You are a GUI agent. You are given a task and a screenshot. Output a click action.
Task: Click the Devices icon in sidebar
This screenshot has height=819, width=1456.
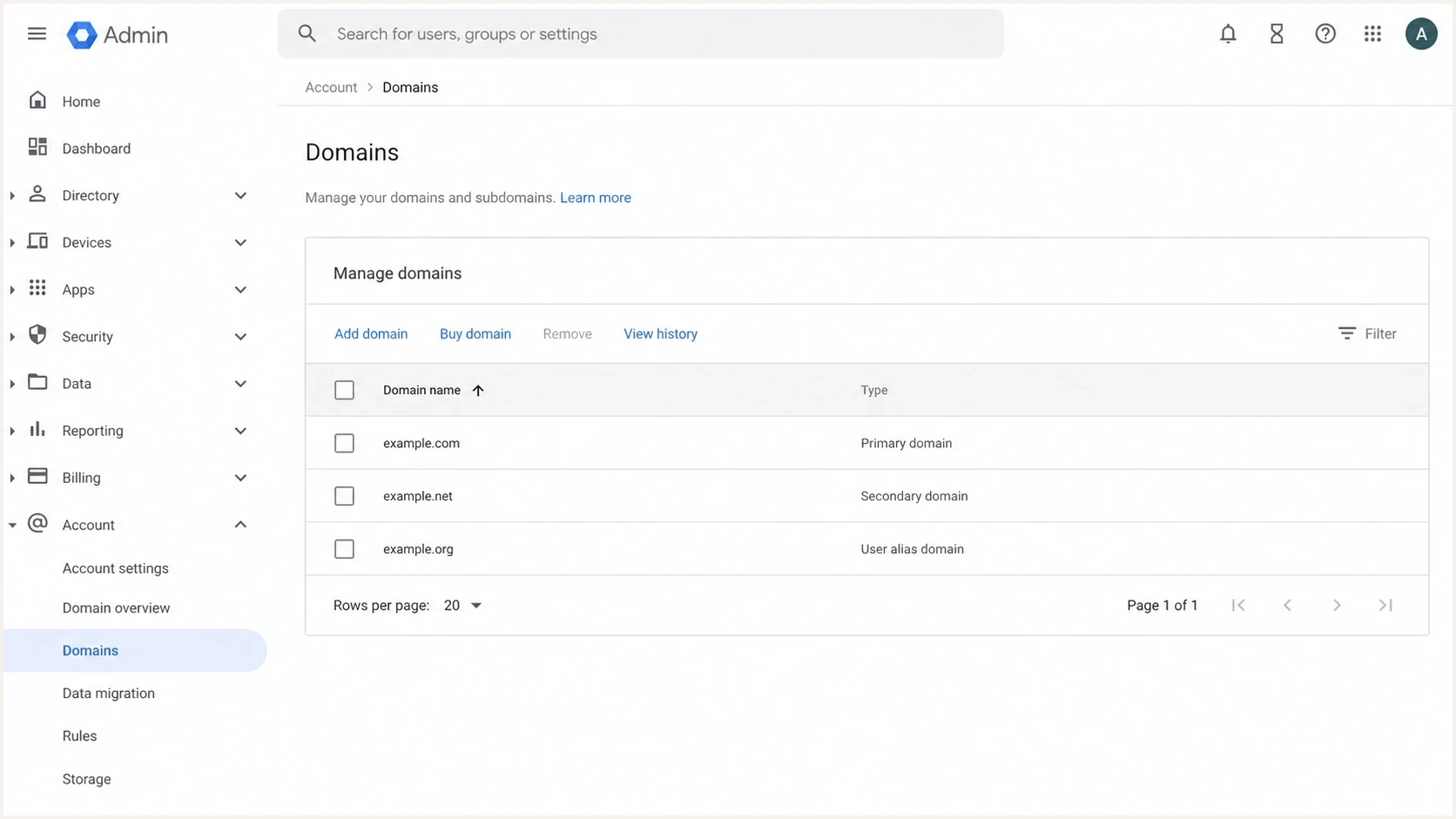37,241
